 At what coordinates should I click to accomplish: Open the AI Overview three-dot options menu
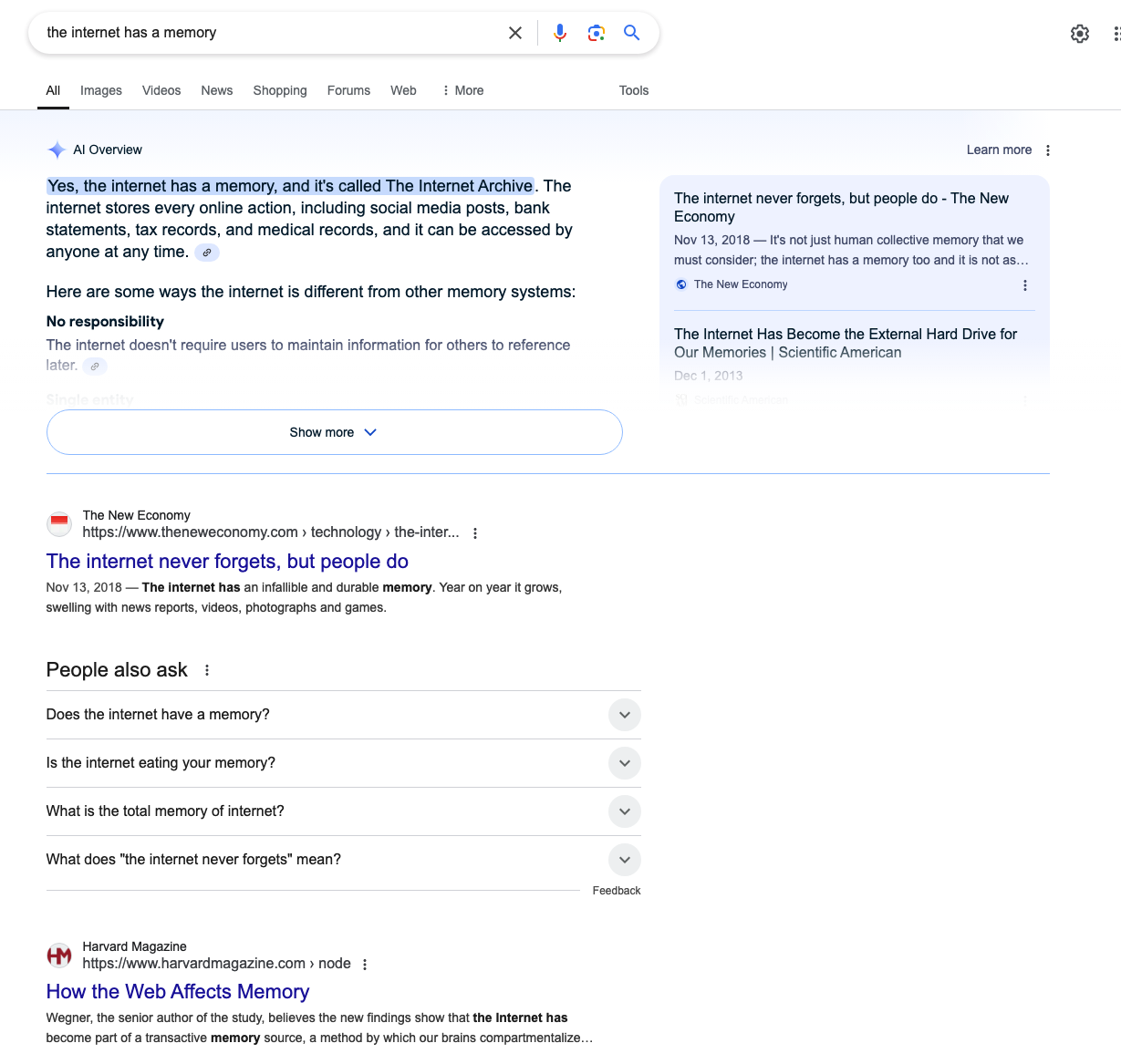(1048, 150)
